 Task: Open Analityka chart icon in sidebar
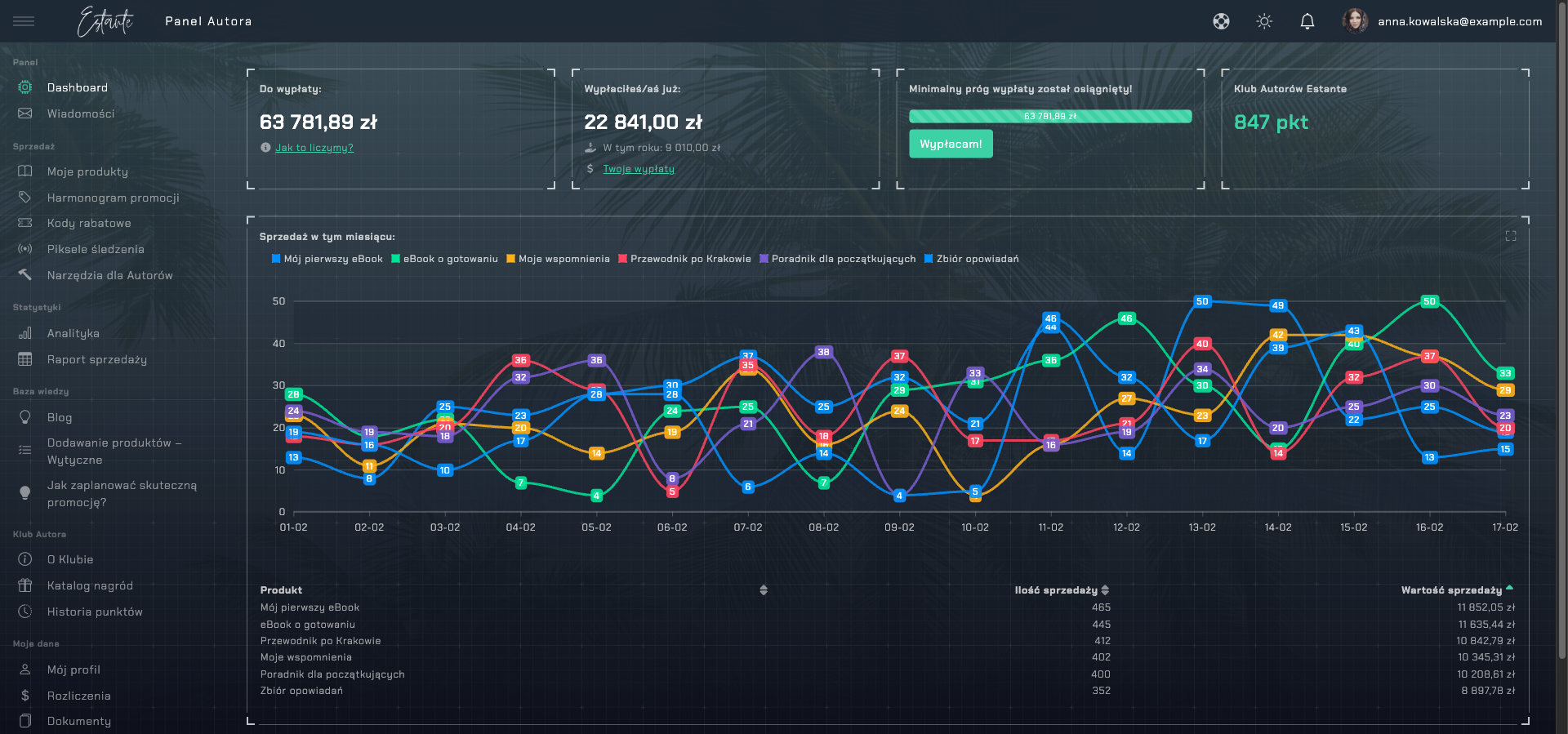point(25,333)
